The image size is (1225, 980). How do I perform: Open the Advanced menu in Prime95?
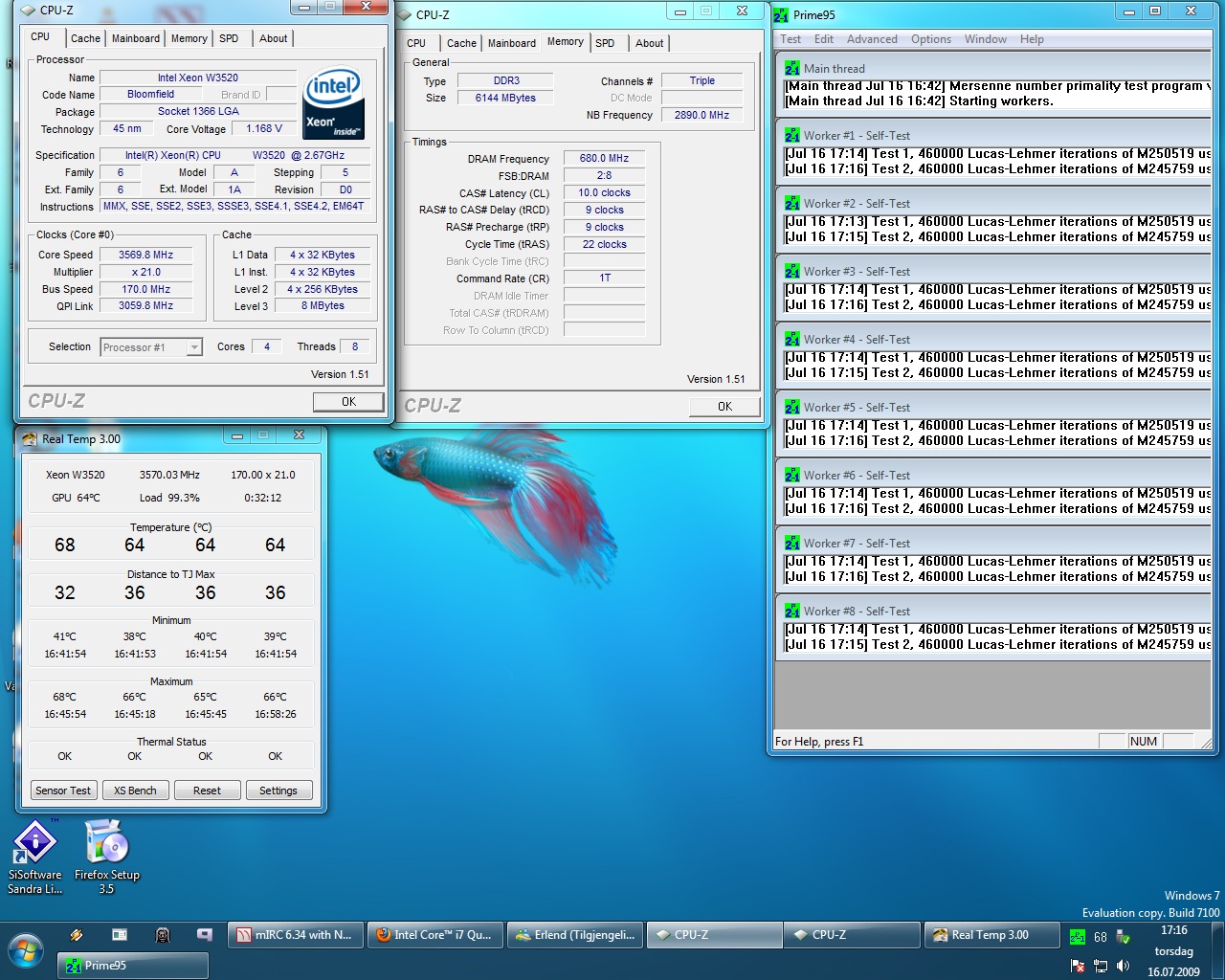(x=872, y=39)
